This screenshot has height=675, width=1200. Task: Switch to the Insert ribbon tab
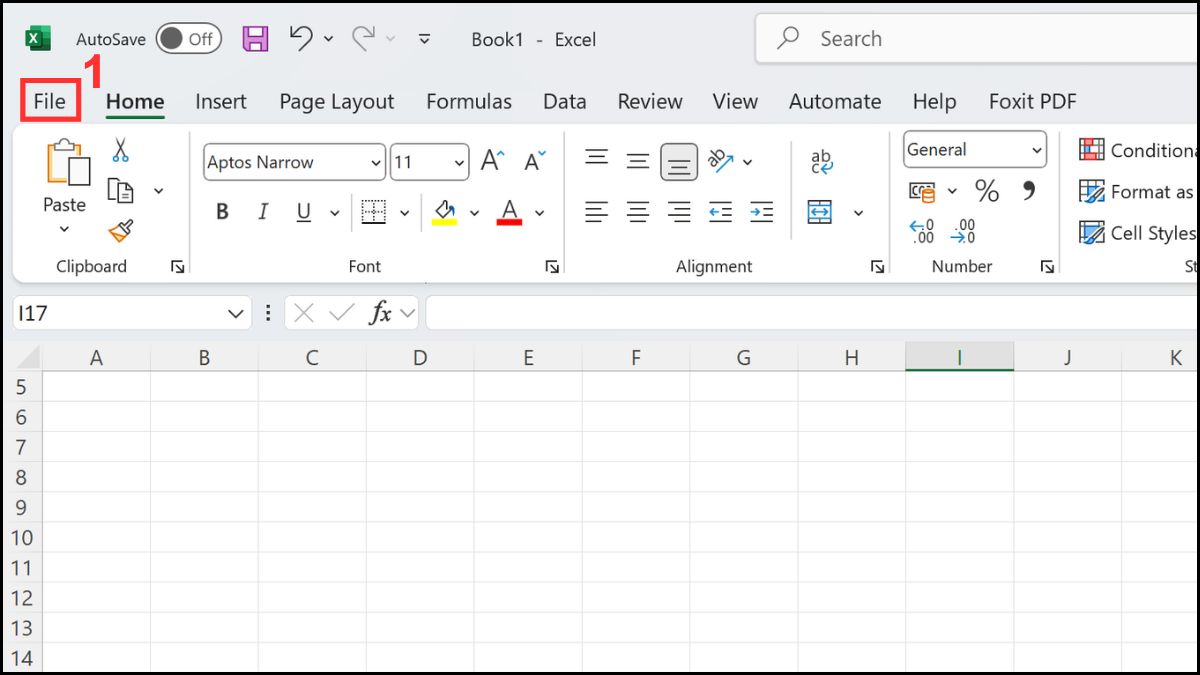click(x=221, y=101)
